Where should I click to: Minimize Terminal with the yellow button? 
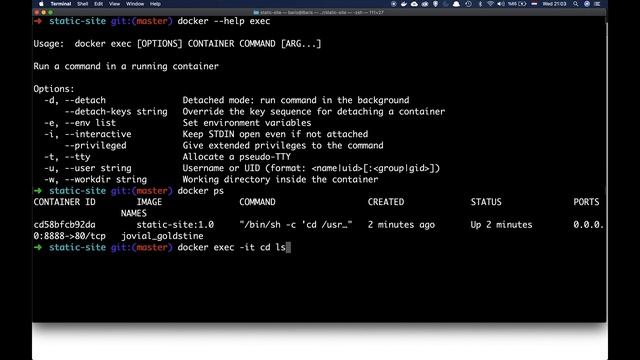click(44, 12)
